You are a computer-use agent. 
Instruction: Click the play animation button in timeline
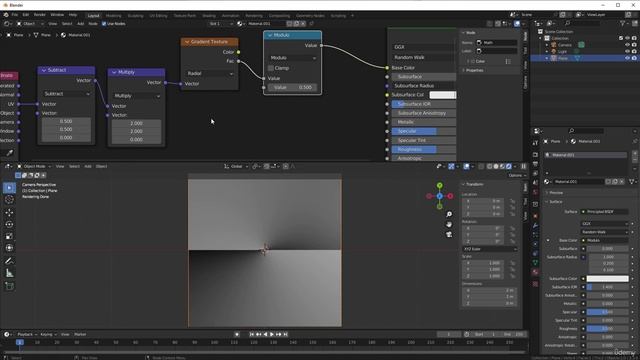(x=272, y=334)
